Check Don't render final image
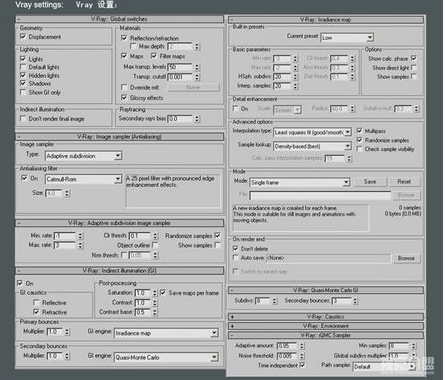 pyautogui.click(x=23, y=118)
